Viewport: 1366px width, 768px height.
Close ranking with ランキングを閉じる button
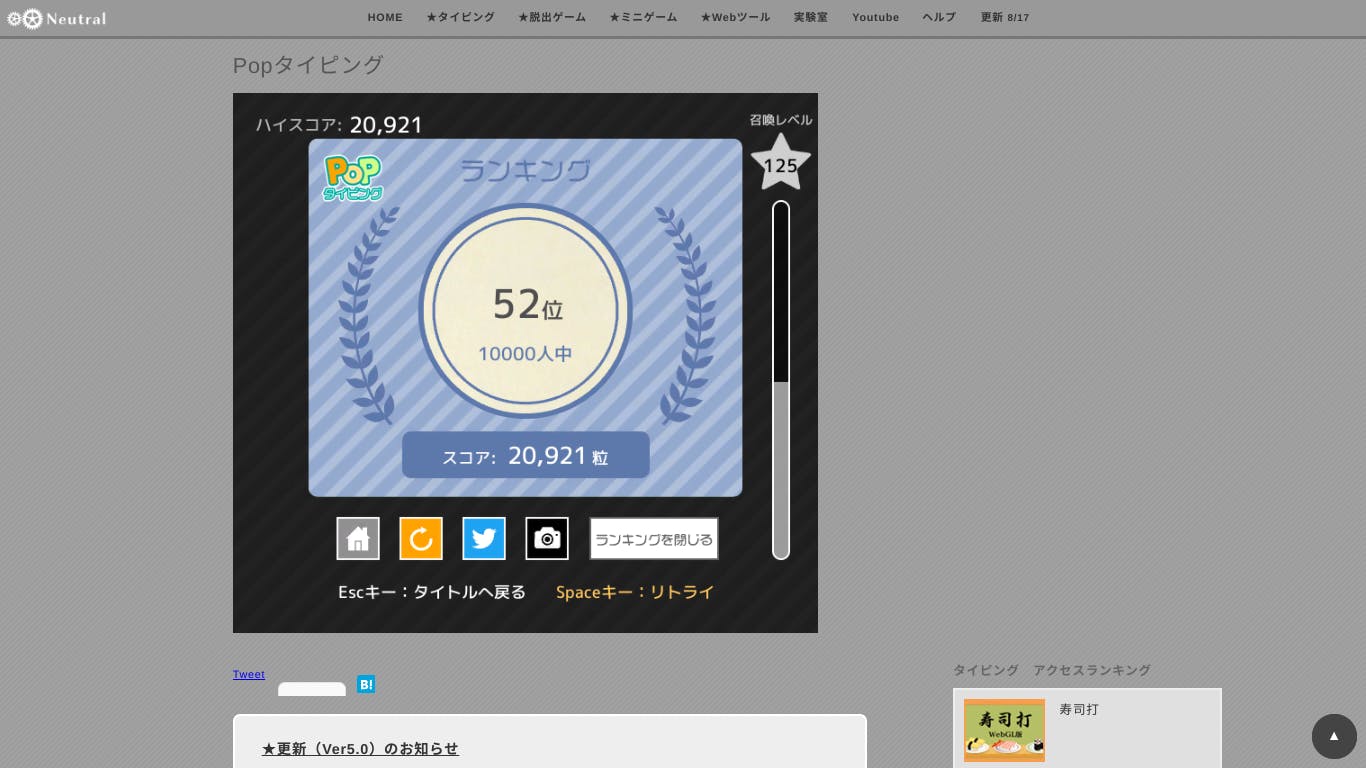click(x=654, y=539)
